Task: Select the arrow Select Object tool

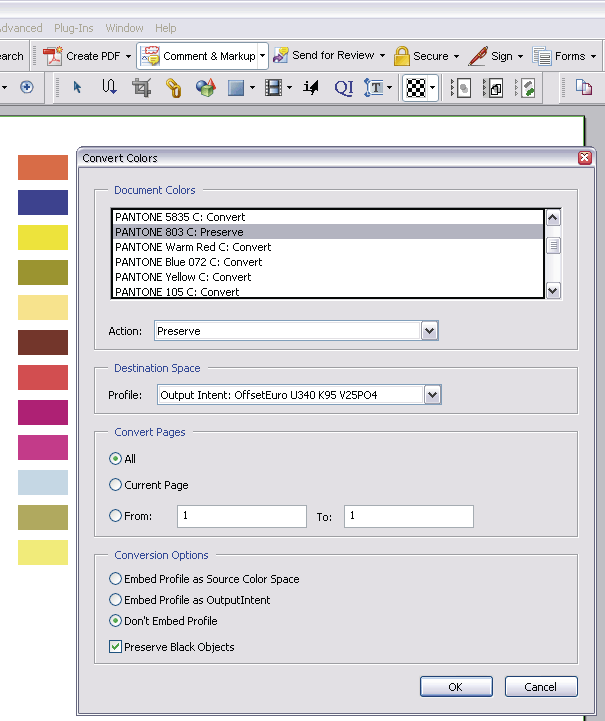Action: [77, 87]
